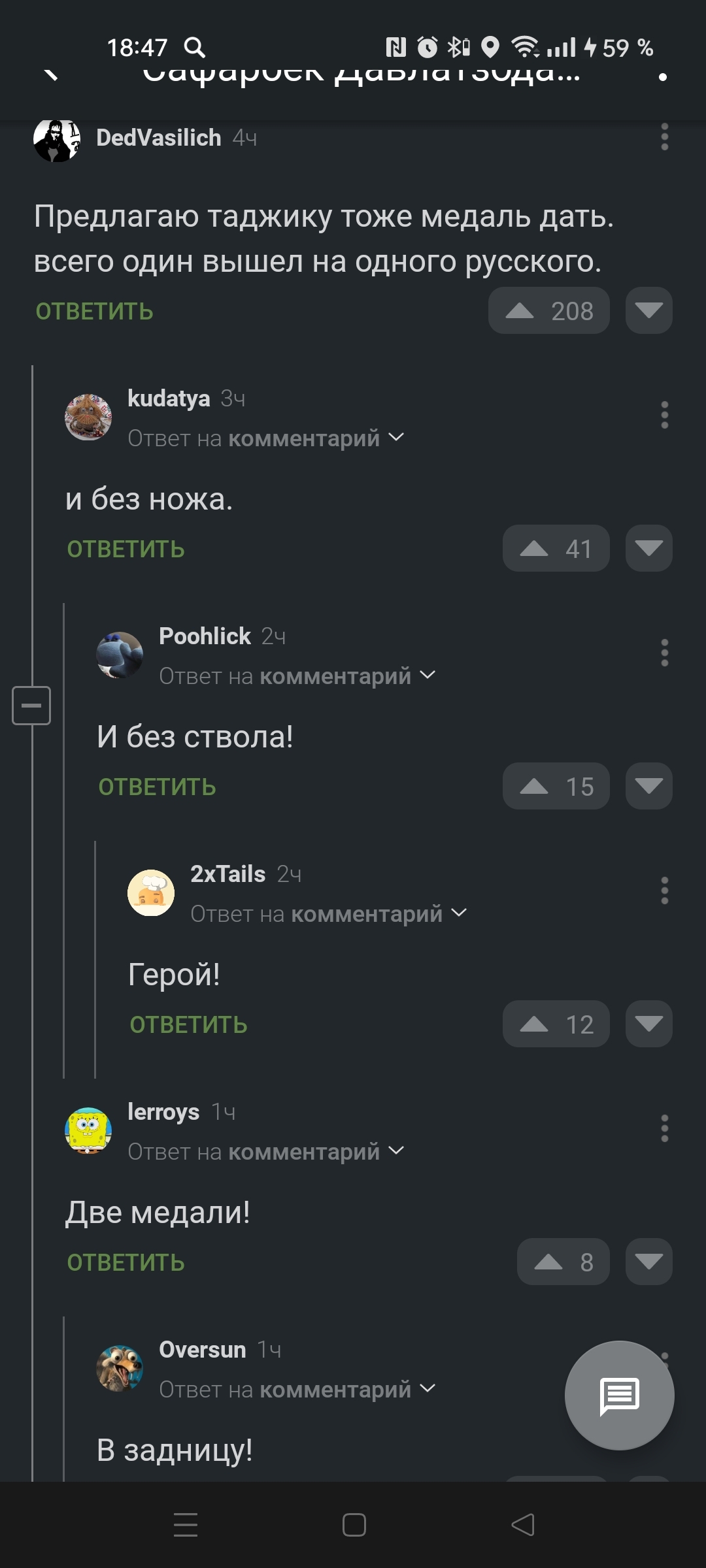Expand parent comment on 2xTails' reply
Screen dimensions: 706x1568
pos(459,913)
